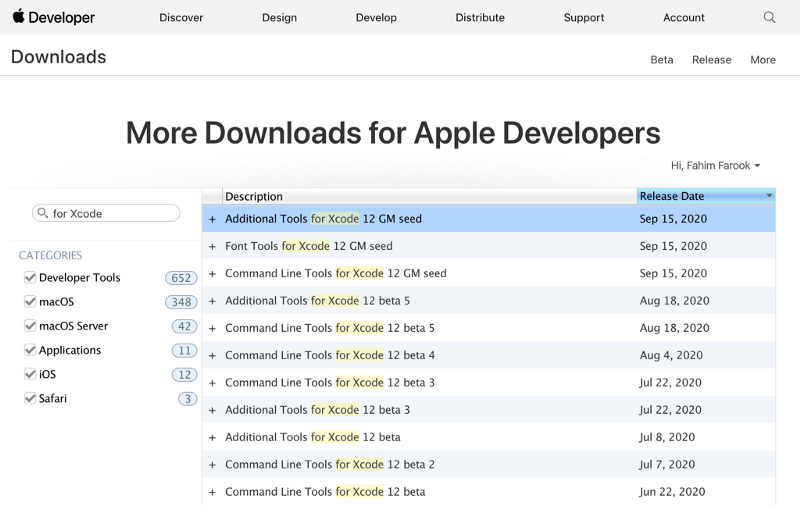Uncheck the Developer Tools category

pos(30,277)
